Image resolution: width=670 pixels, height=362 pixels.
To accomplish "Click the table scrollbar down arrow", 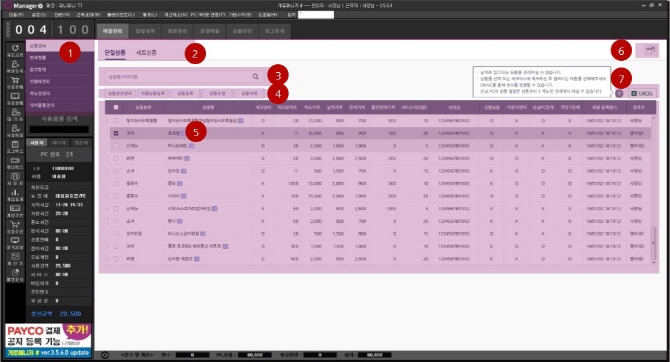I will [653, 262].
